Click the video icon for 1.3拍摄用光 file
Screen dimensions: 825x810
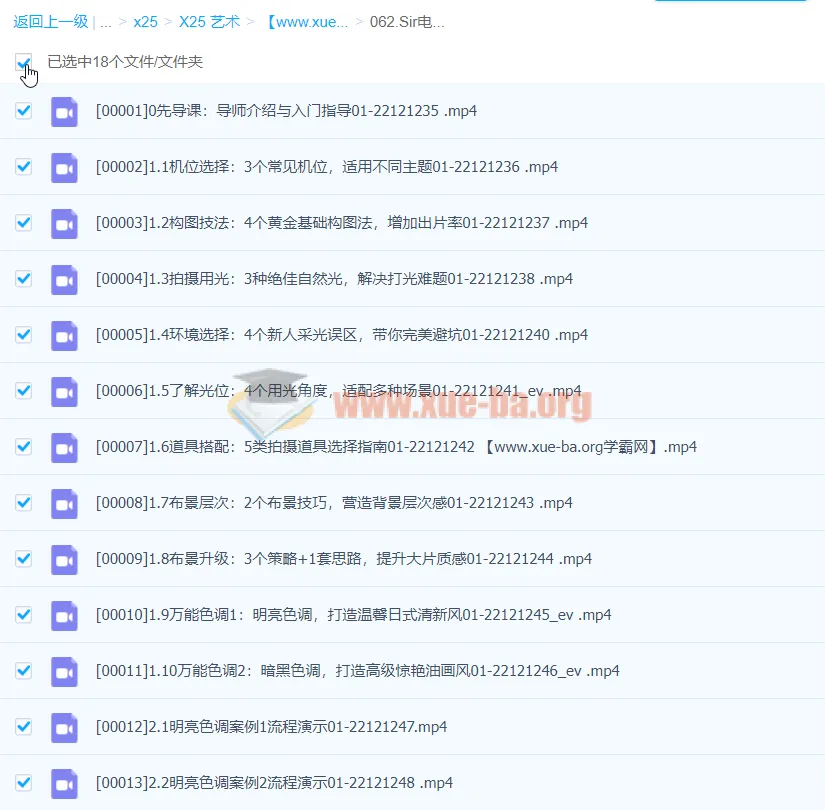tap(64, 279)
